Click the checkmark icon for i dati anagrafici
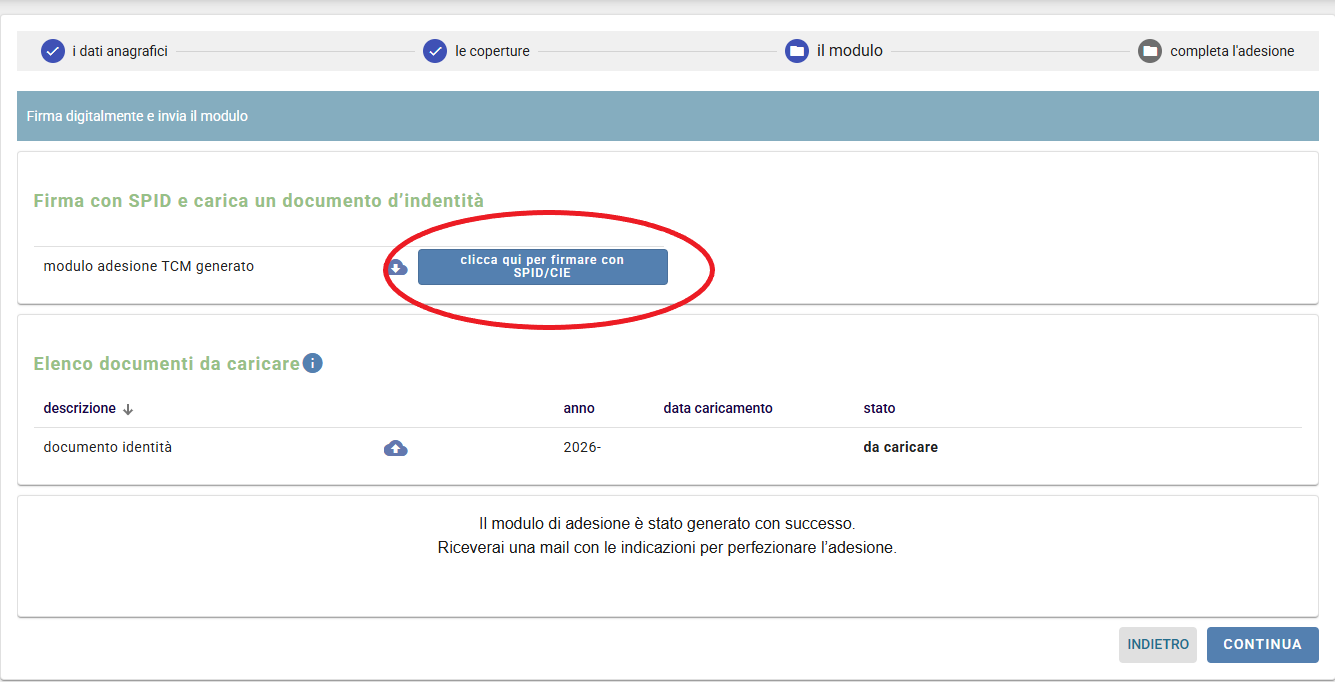The height and width of the screenshot is (682, 1335). point(53,51)
